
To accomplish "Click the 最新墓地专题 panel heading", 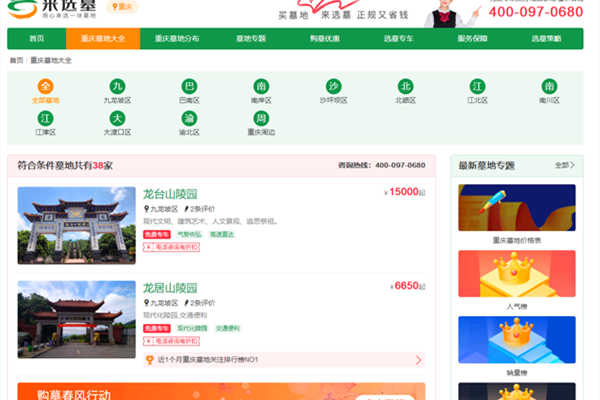I will (x=486, y=166).
